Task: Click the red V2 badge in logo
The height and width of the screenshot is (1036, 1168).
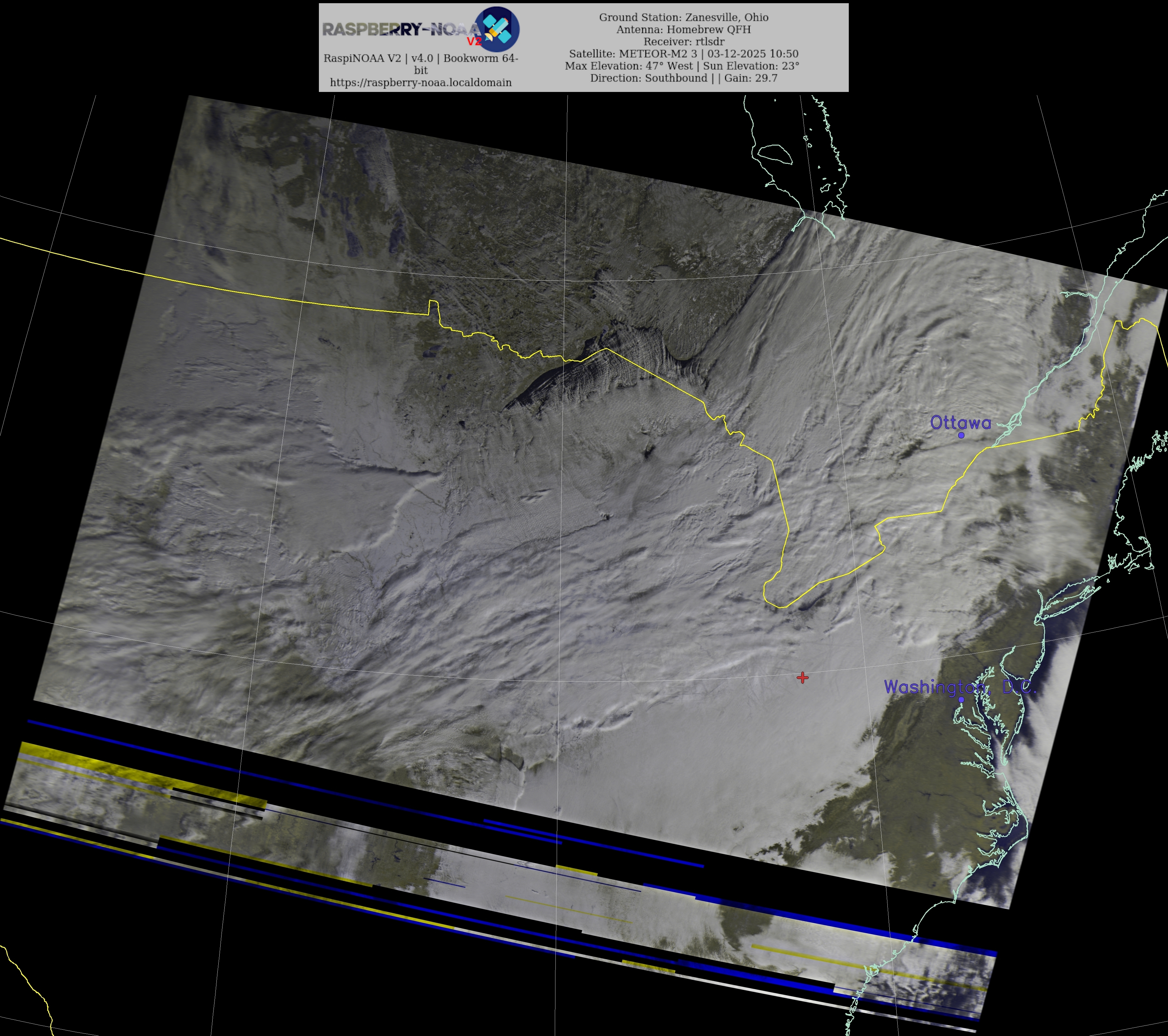Action: pyautogui.click(x=474, y=42)
